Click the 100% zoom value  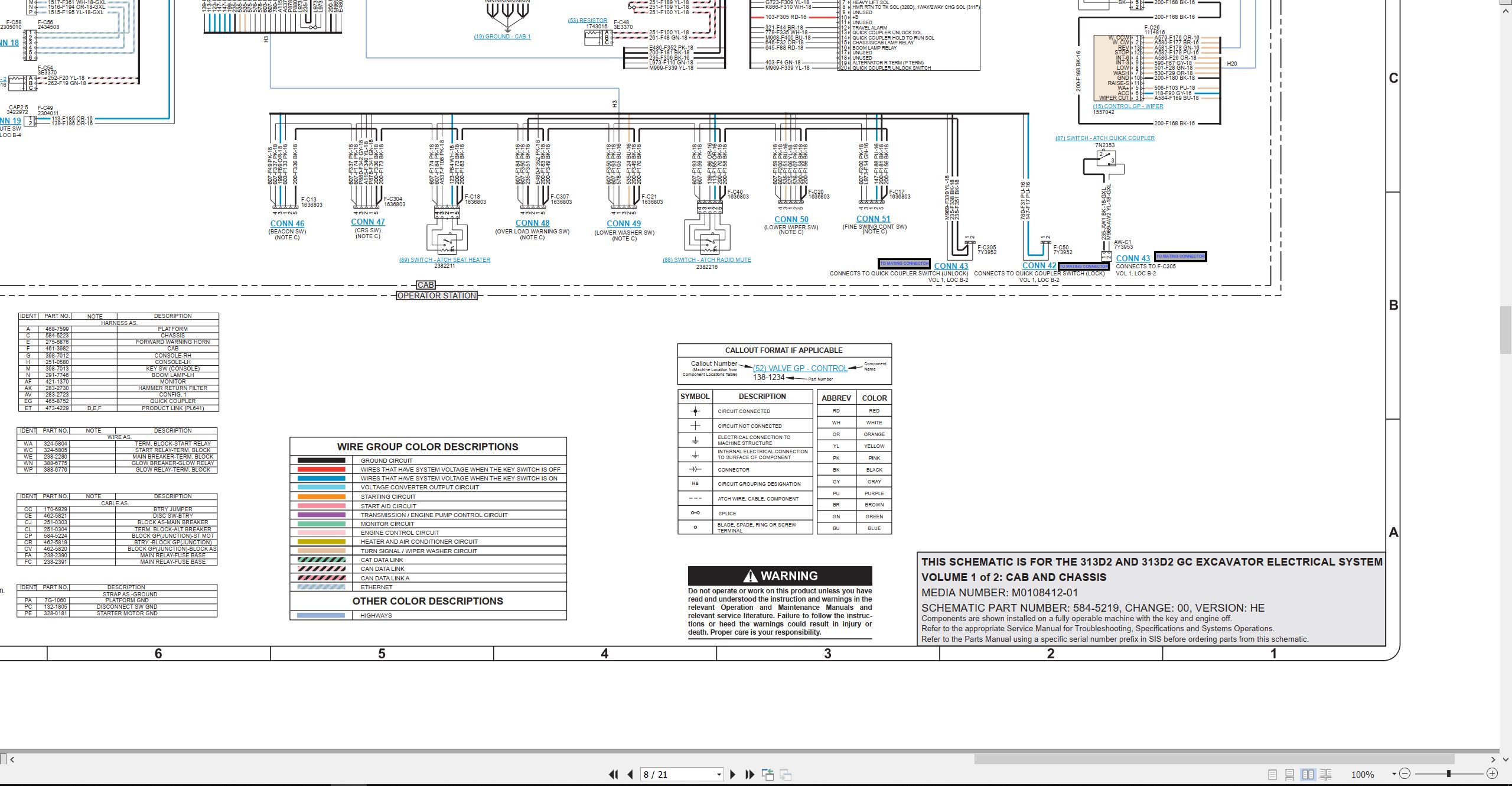pos(1363,774)
